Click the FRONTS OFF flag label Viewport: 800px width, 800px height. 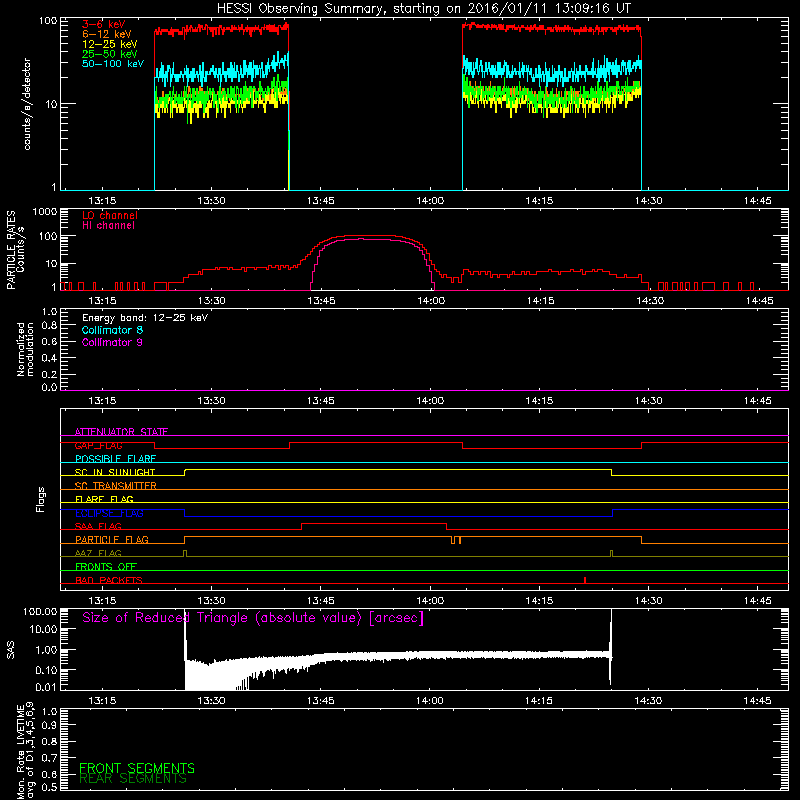[106, 567]
